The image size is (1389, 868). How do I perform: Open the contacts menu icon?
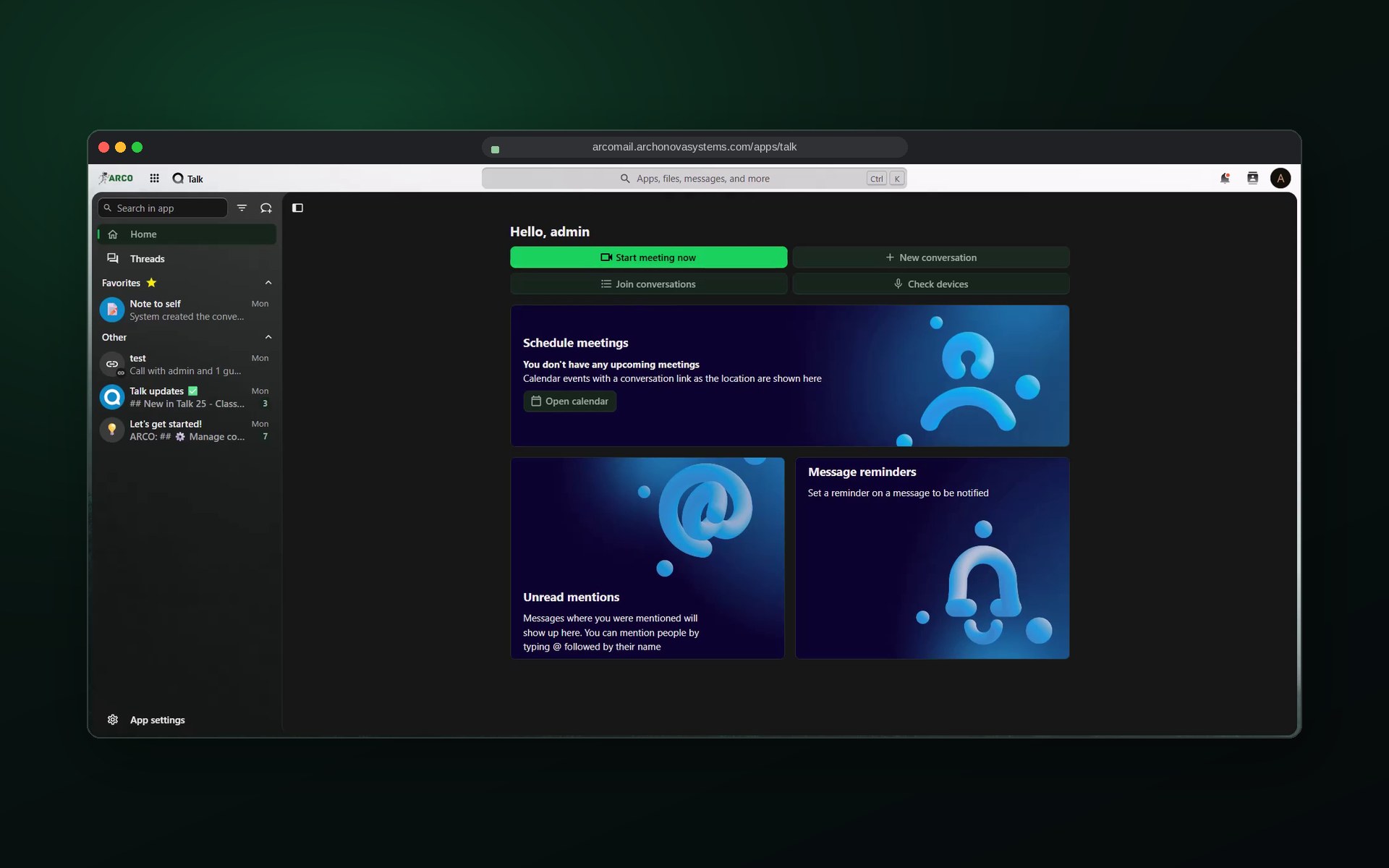[x=1252, y=178]
